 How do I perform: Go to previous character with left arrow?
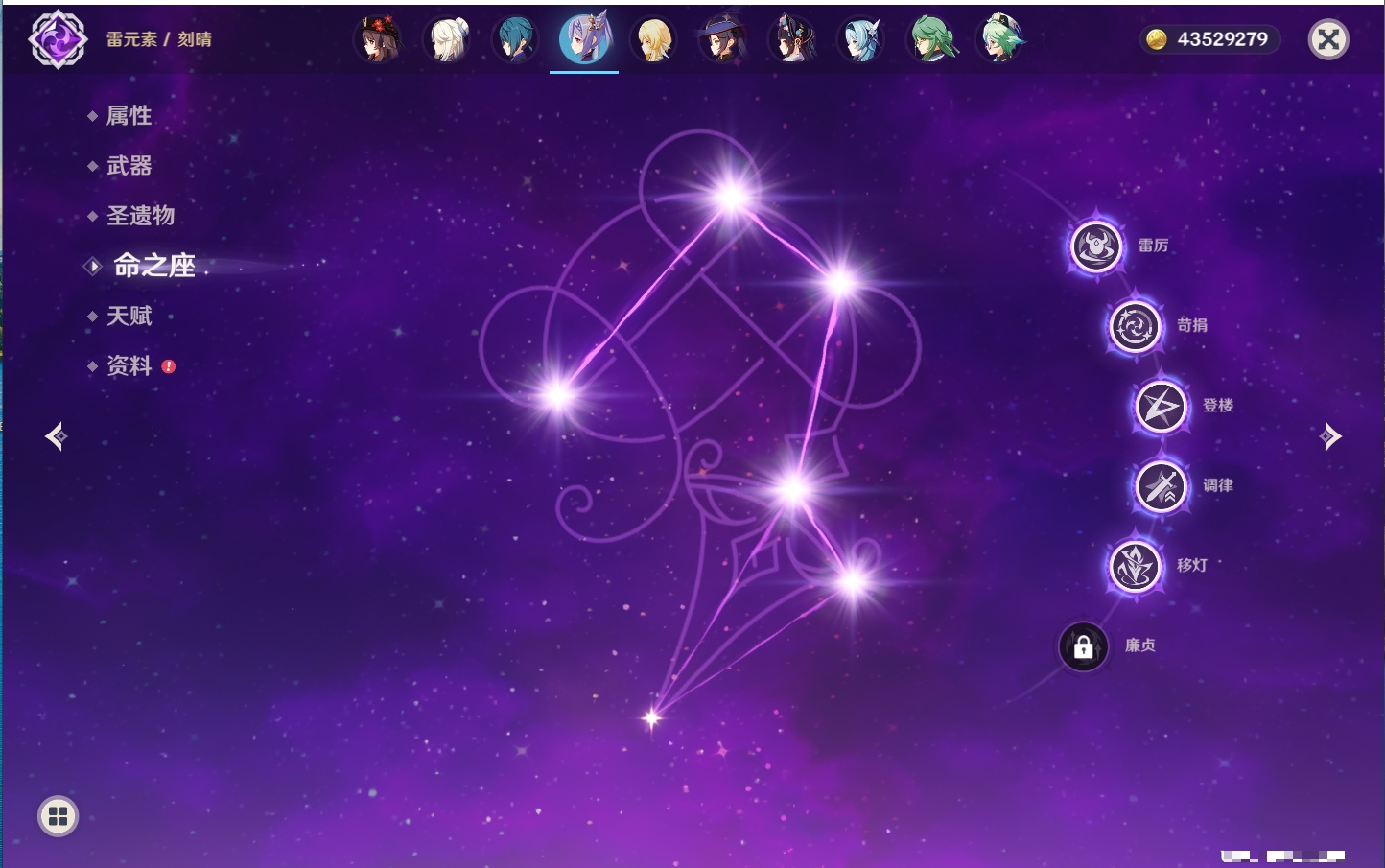click(56, 436)
